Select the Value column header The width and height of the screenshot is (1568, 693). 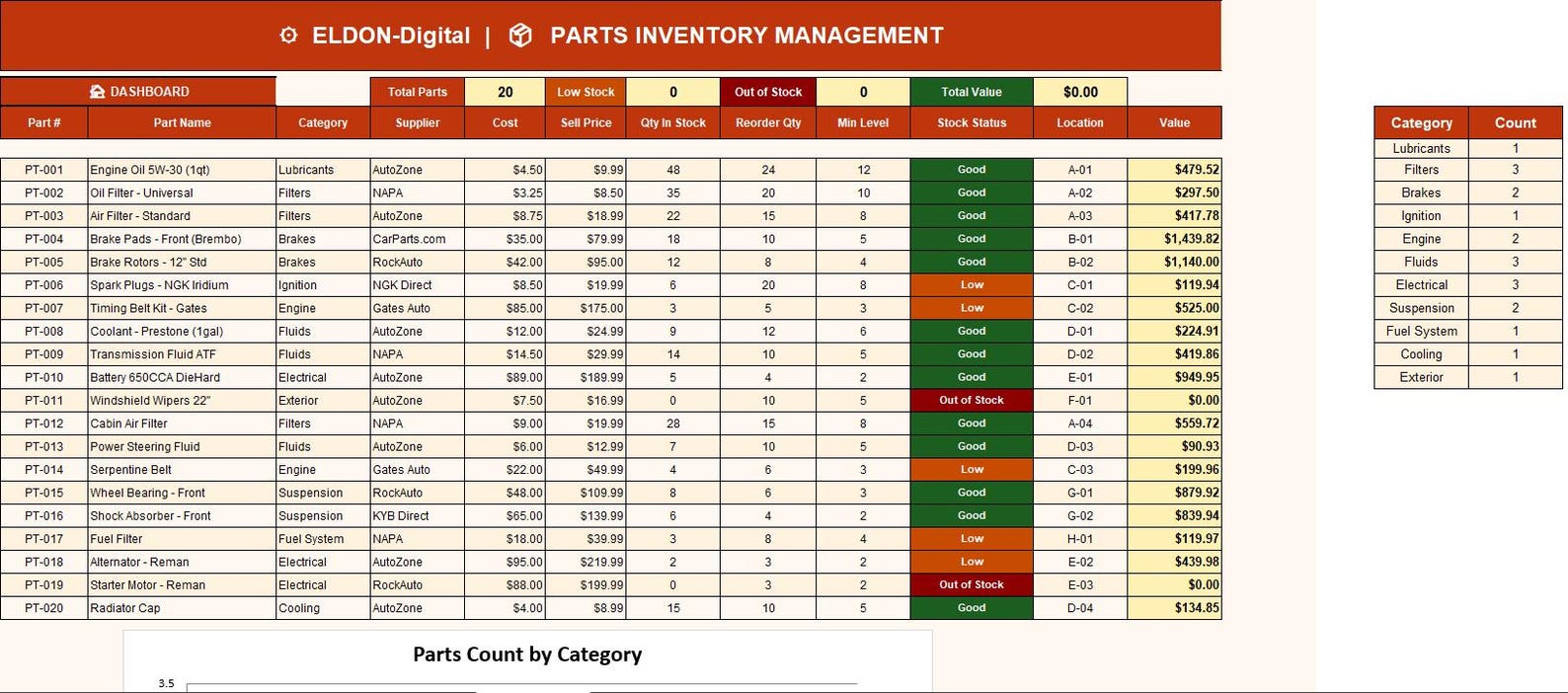click(1174, 123)
